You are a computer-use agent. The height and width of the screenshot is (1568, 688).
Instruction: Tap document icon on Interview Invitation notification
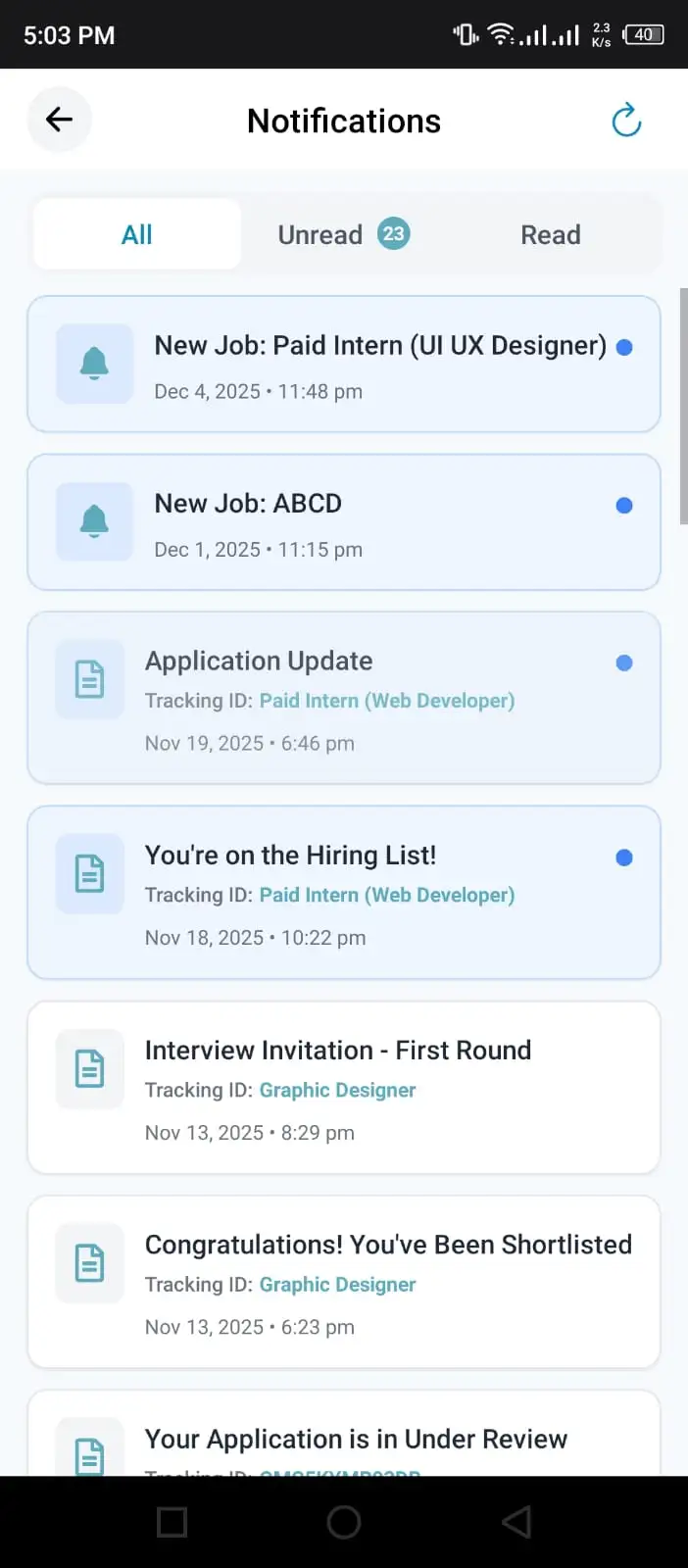tap(90, 1068)
